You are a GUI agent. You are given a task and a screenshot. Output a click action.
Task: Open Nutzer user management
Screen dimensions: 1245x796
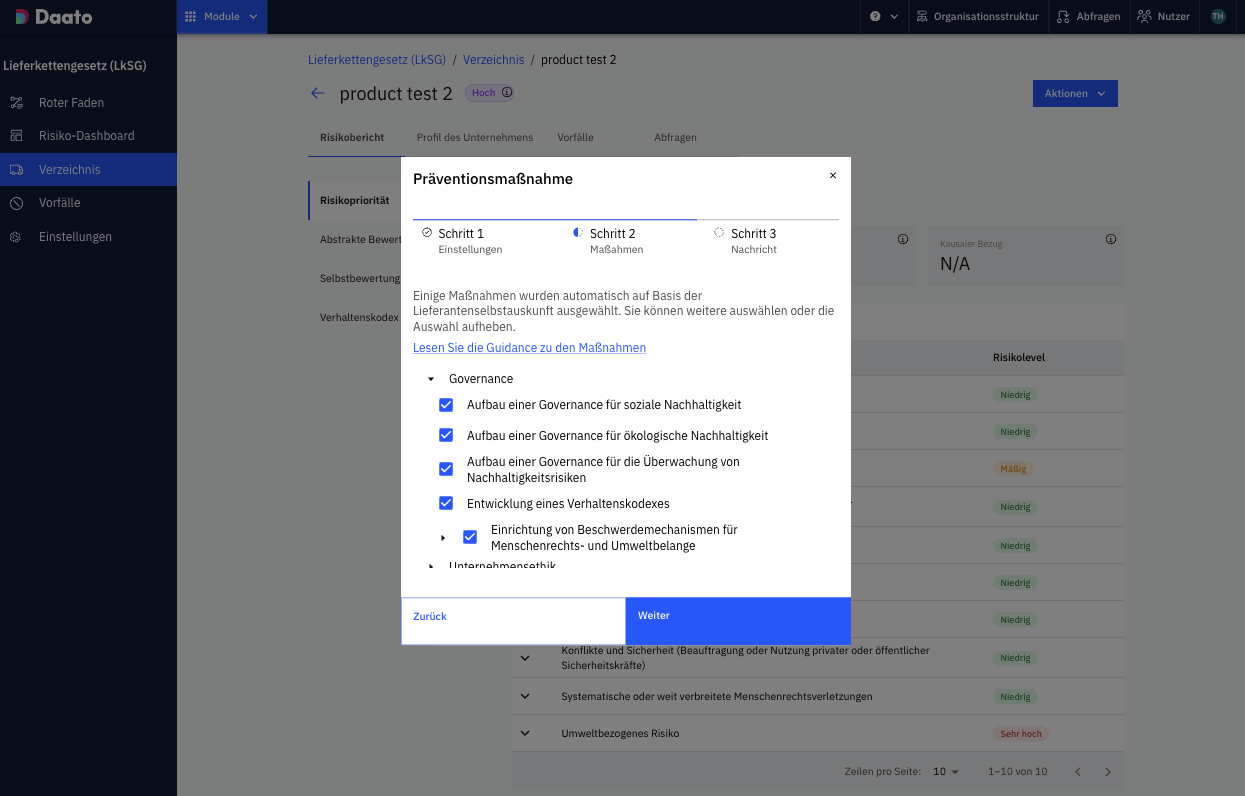[x=1164, y=17]
